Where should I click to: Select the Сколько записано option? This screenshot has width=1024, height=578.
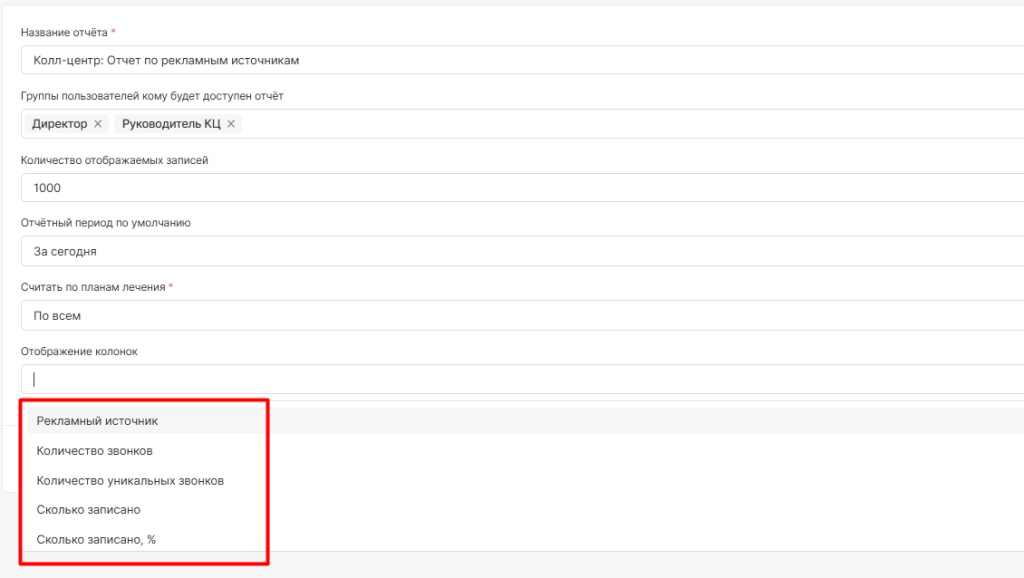pyautogui.click(x=88, y=510)
